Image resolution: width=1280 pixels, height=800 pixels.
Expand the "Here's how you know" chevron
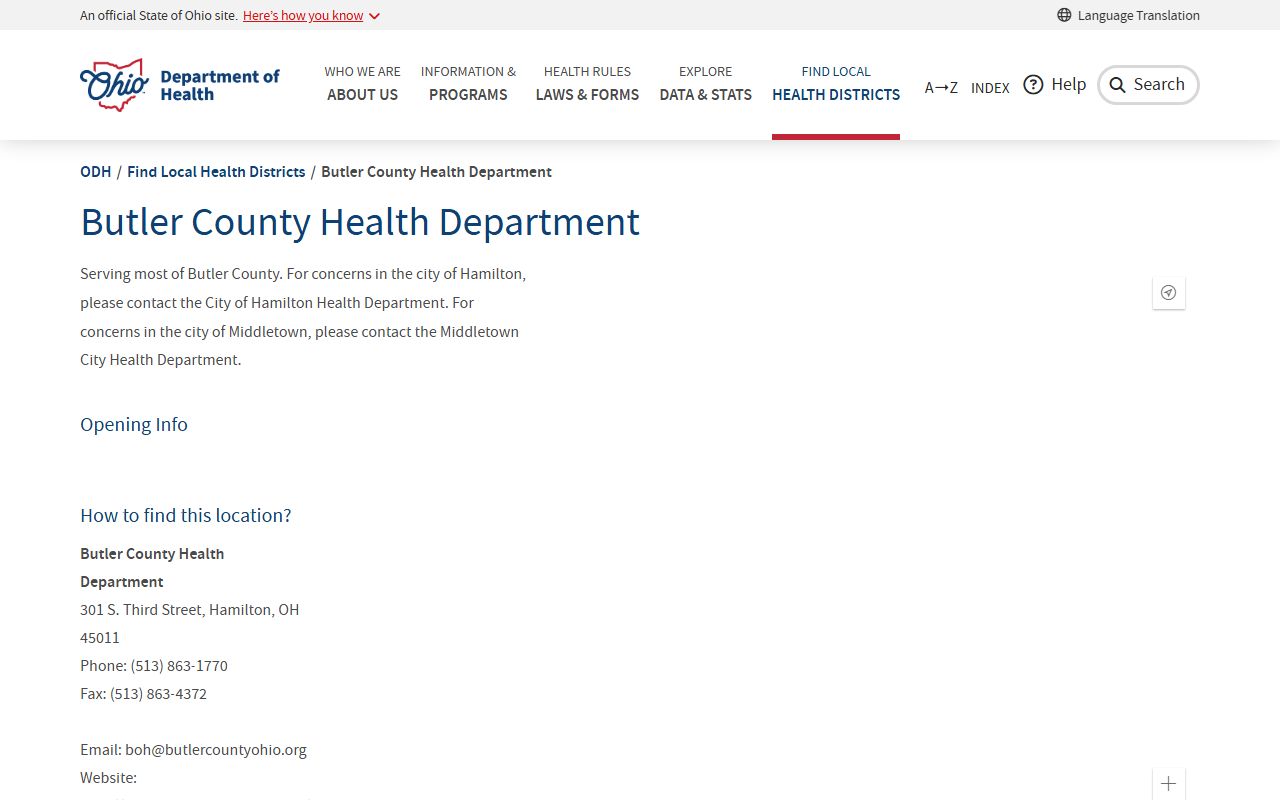click(x=375, y=16)
